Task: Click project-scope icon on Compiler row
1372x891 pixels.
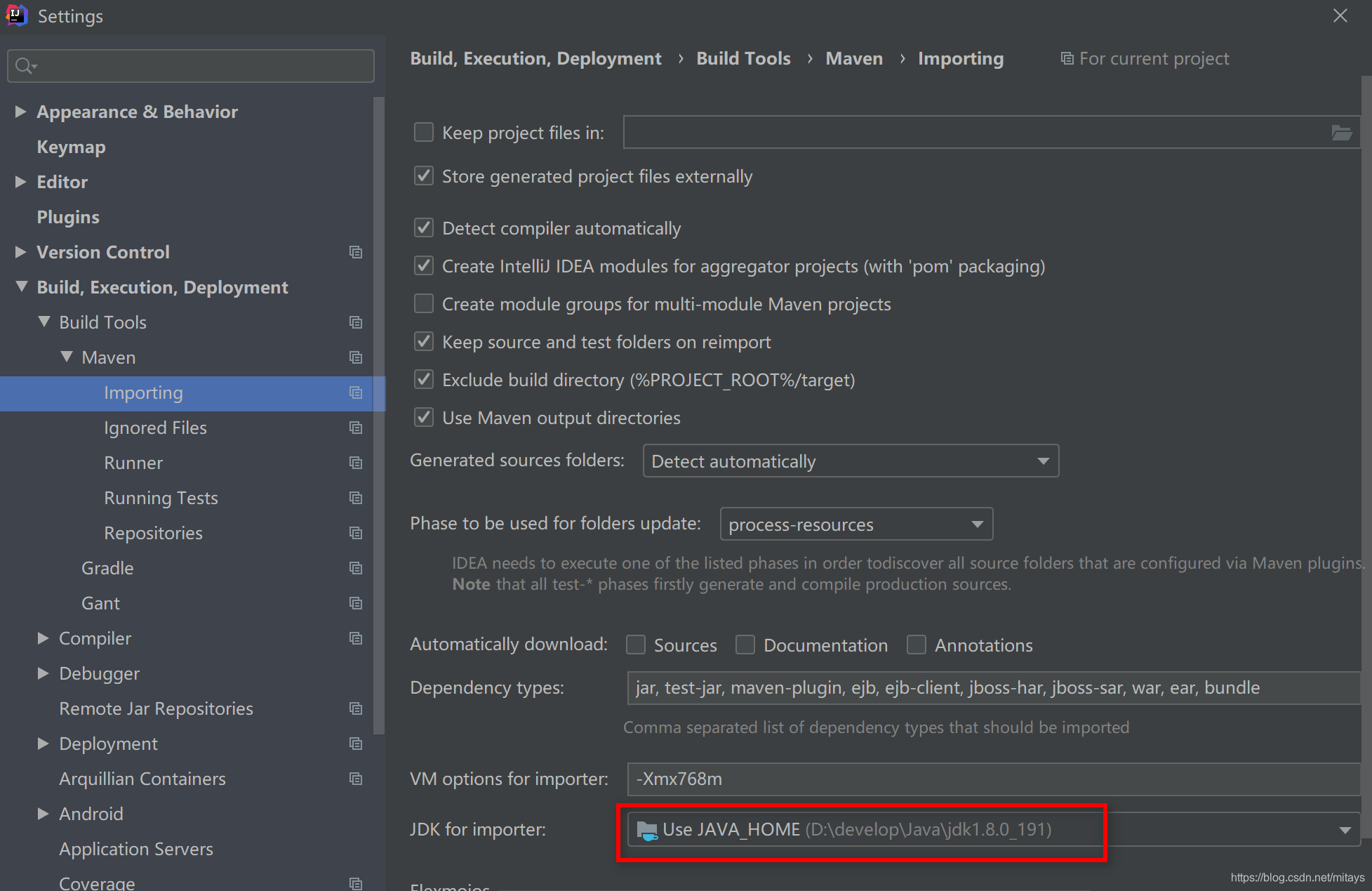Action: (356, 638)
